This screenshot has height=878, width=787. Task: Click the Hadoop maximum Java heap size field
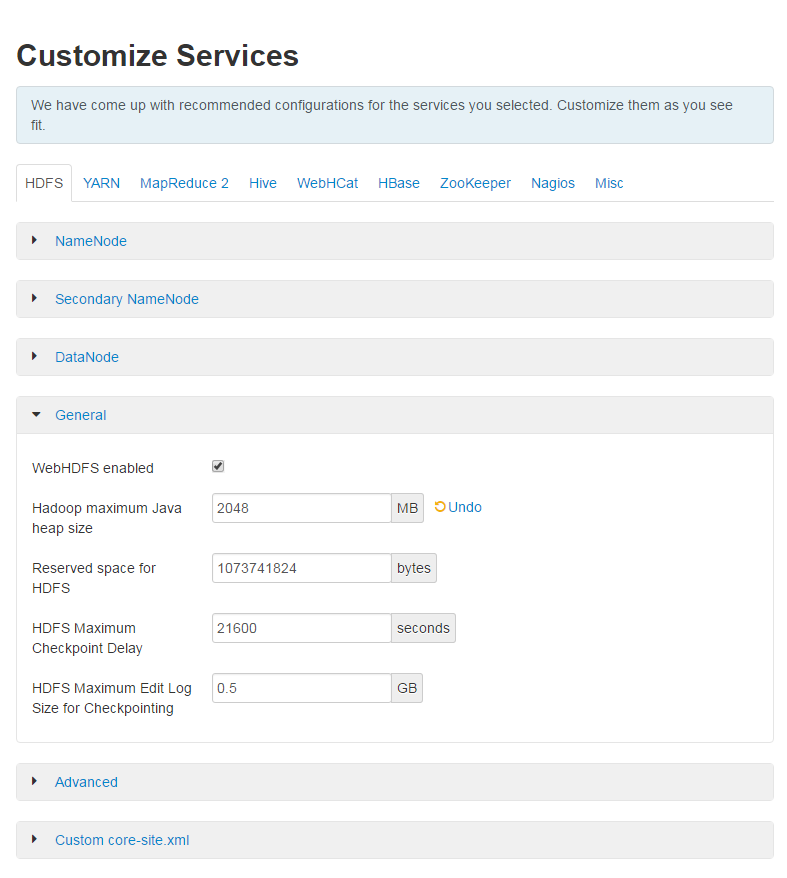[x=300, y=507]
